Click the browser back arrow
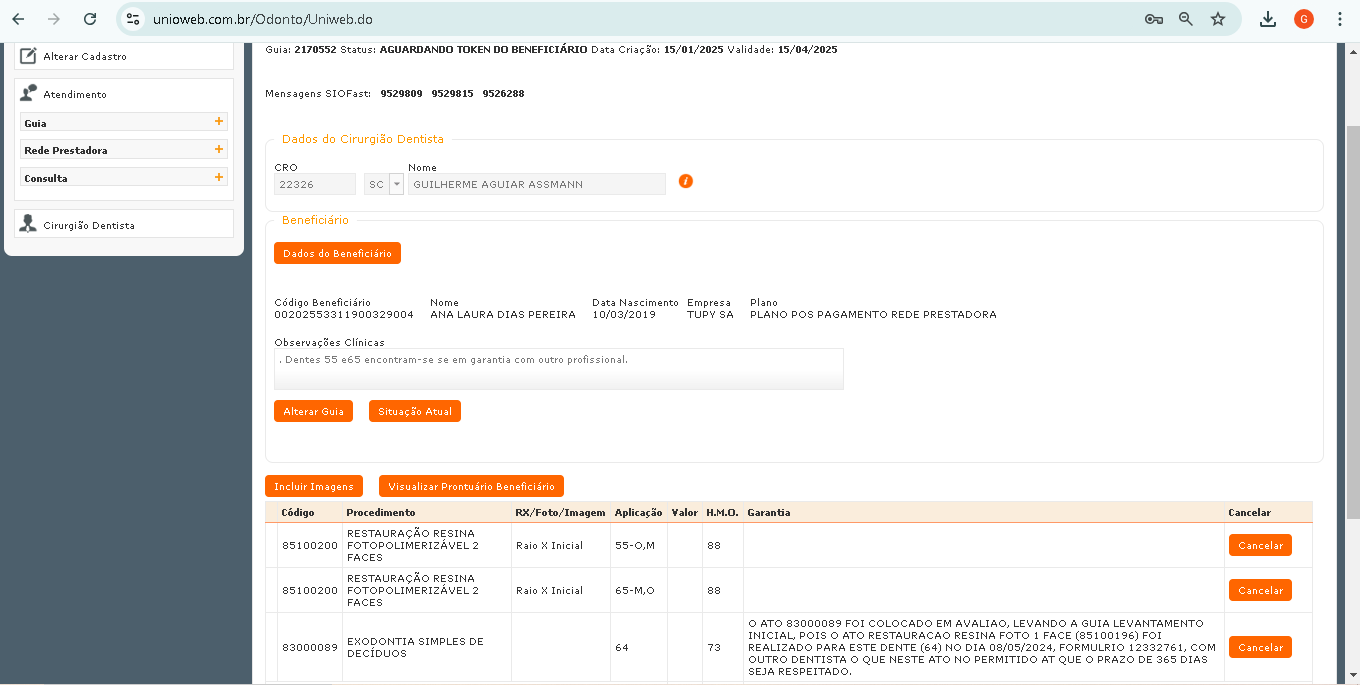The height and width of the screenshot is (685, 1360). pyautogui.click(x=19, y=19)
